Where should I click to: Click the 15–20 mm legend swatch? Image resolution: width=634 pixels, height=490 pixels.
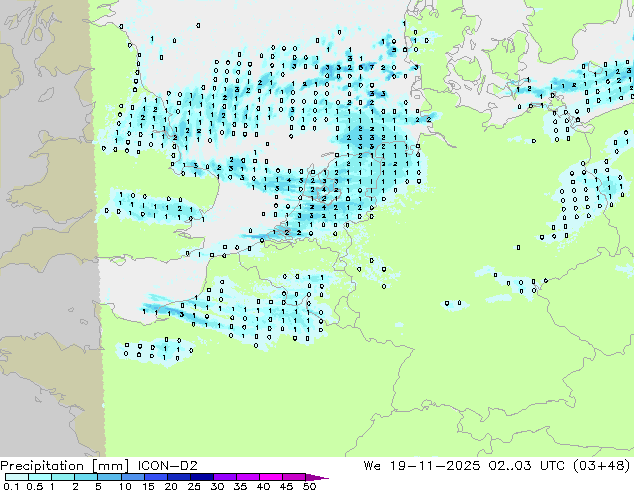(155, 477)
